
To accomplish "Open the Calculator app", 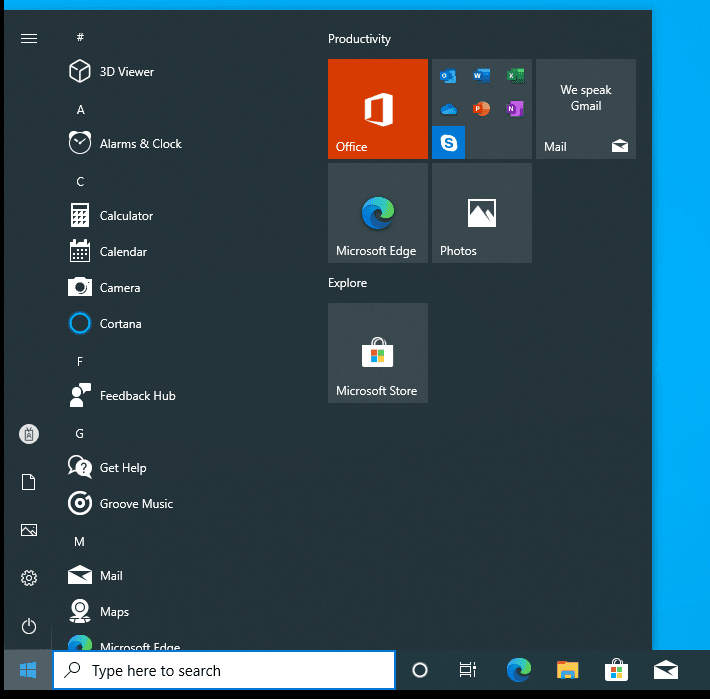I will (125, 216).
